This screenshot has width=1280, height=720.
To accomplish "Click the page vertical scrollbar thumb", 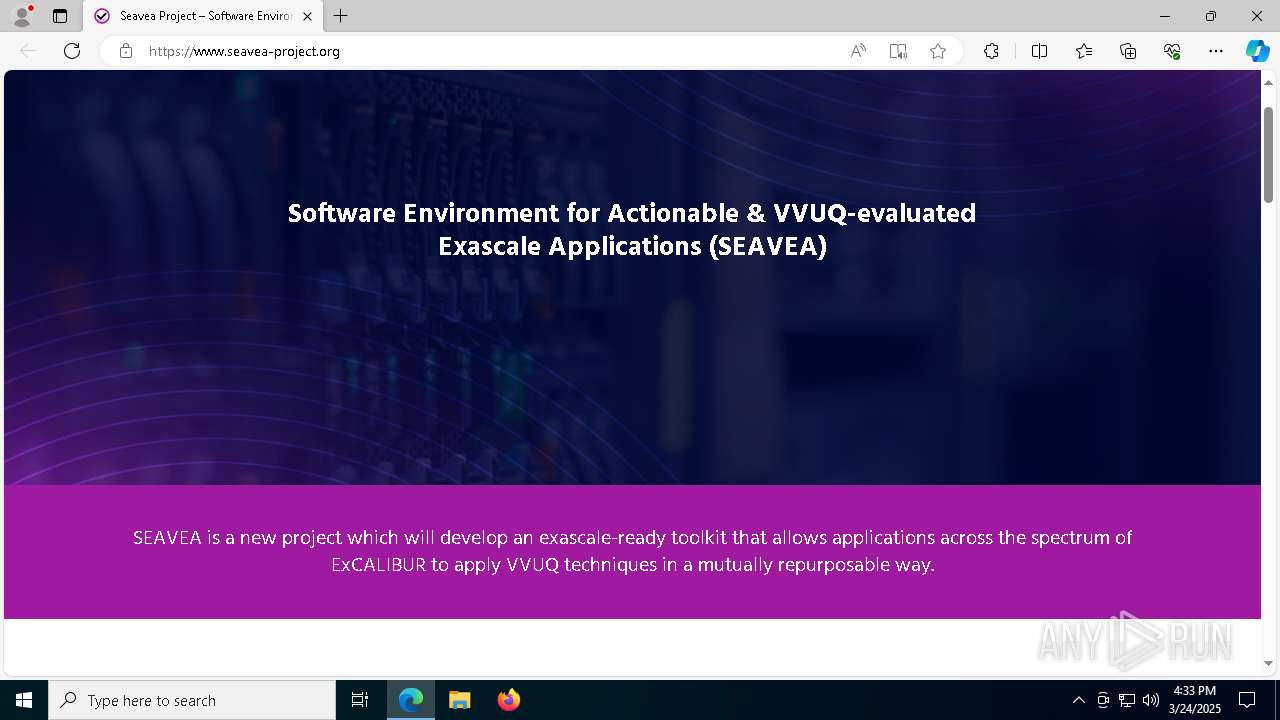I will click(x=1268, y=153).
